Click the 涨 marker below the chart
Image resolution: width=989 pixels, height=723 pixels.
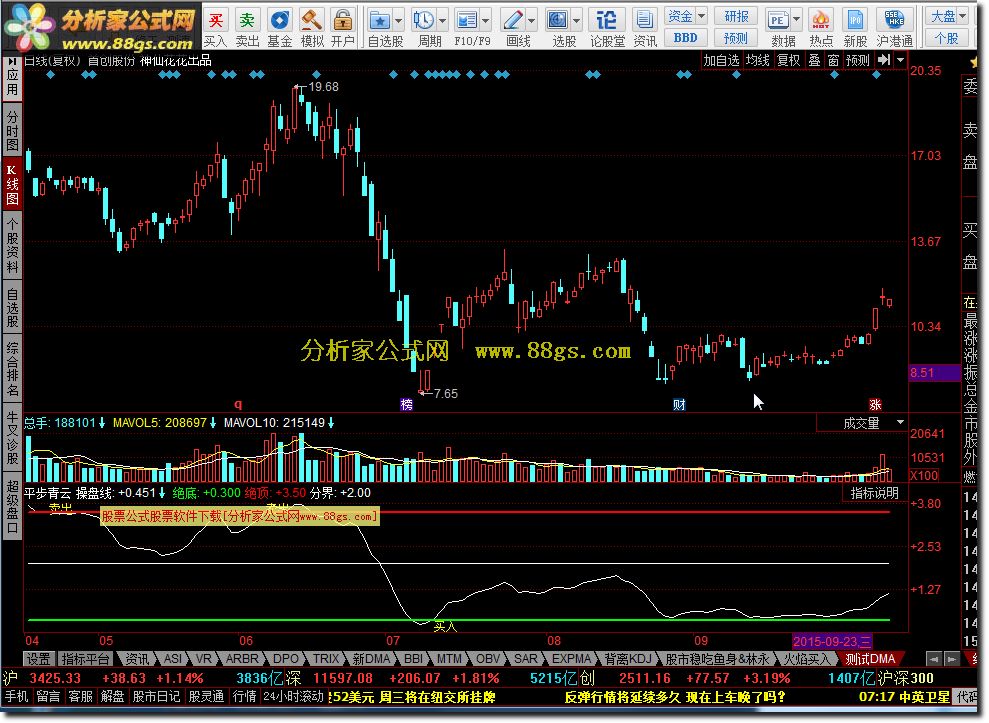[x=875, y=404]
